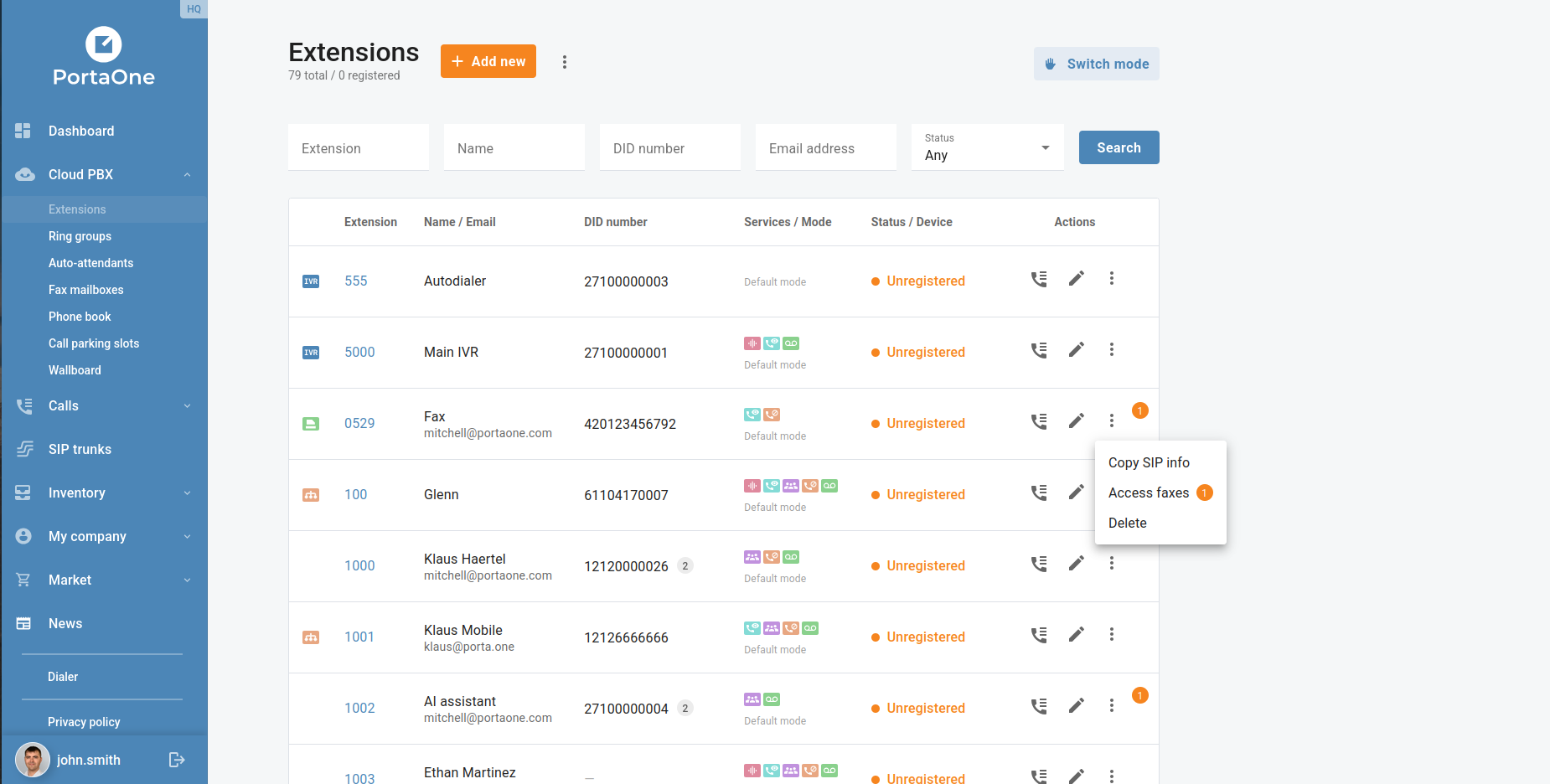Open extension 5000 link
Screen dimensions: 1550x784
[359, 352]
